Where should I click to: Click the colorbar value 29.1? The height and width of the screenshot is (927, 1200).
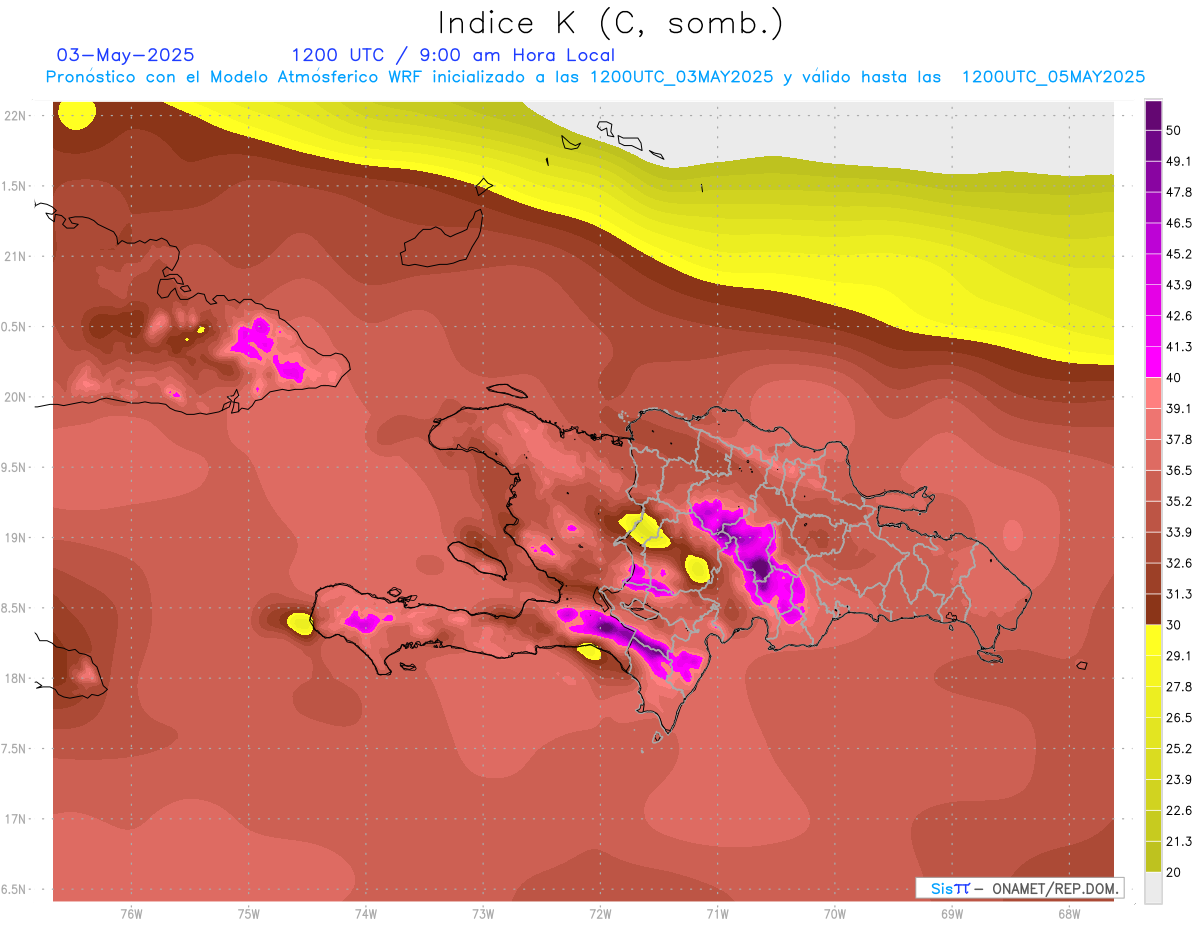[x=1178, y=656]
